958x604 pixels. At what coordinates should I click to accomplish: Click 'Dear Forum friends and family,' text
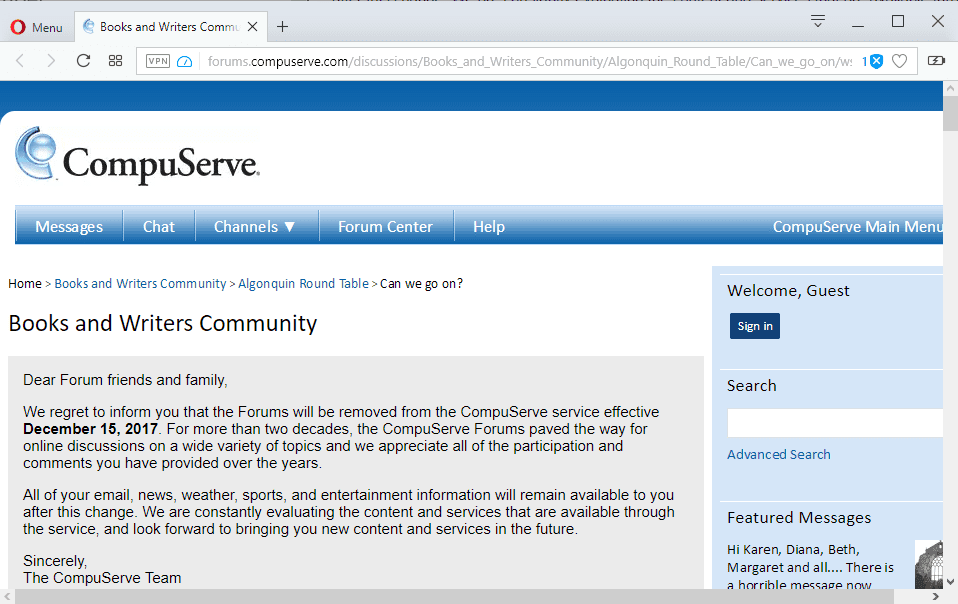125,380
